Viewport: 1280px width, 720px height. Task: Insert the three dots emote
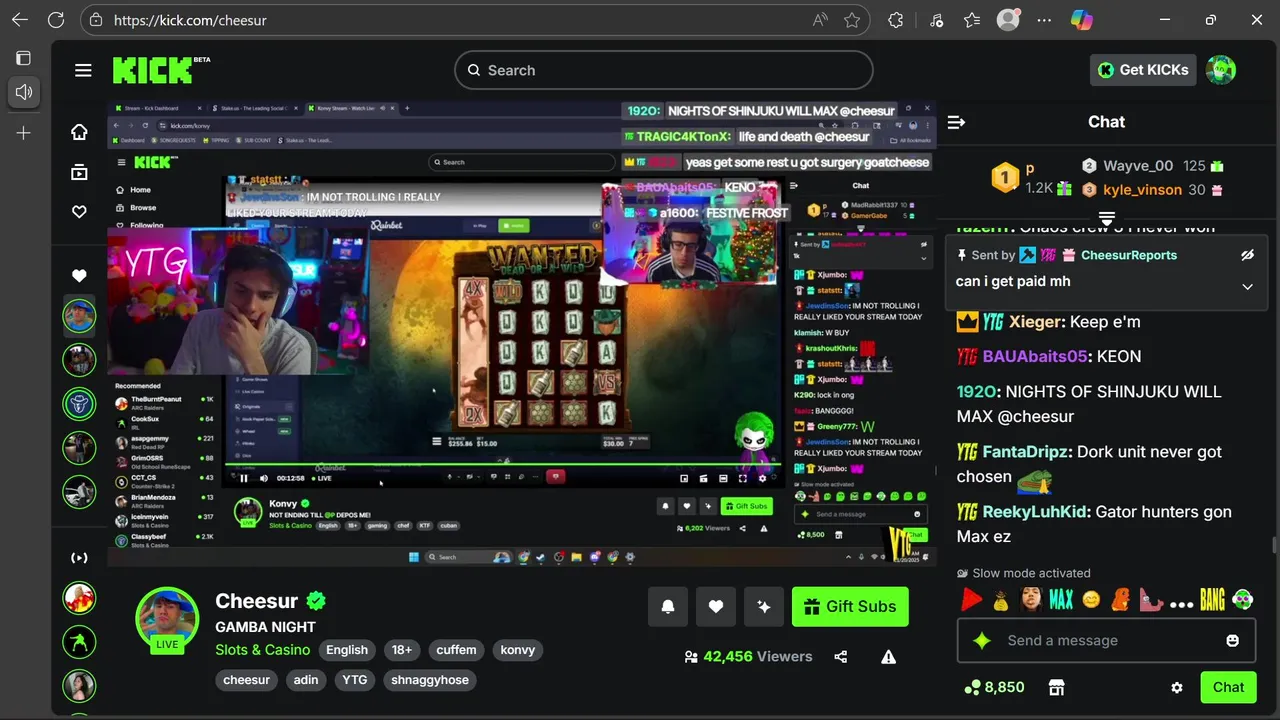1181,604
